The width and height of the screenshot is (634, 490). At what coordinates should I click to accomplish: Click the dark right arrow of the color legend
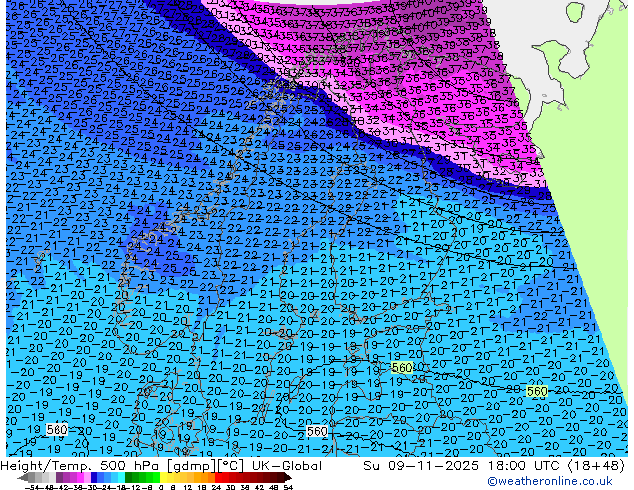288,478
